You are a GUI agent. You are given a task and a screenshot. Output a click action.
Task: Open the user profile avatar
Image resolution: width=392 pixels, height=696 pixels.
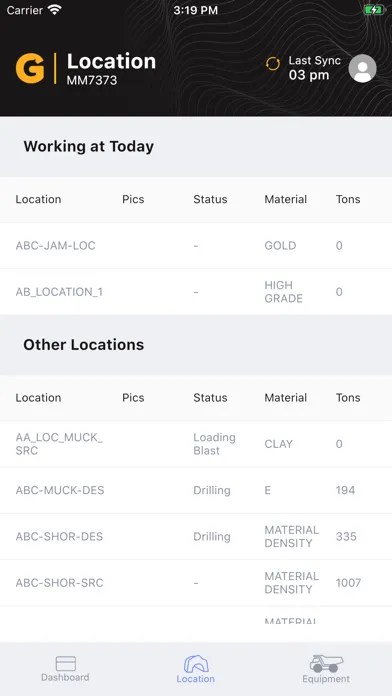pos(362,68)
